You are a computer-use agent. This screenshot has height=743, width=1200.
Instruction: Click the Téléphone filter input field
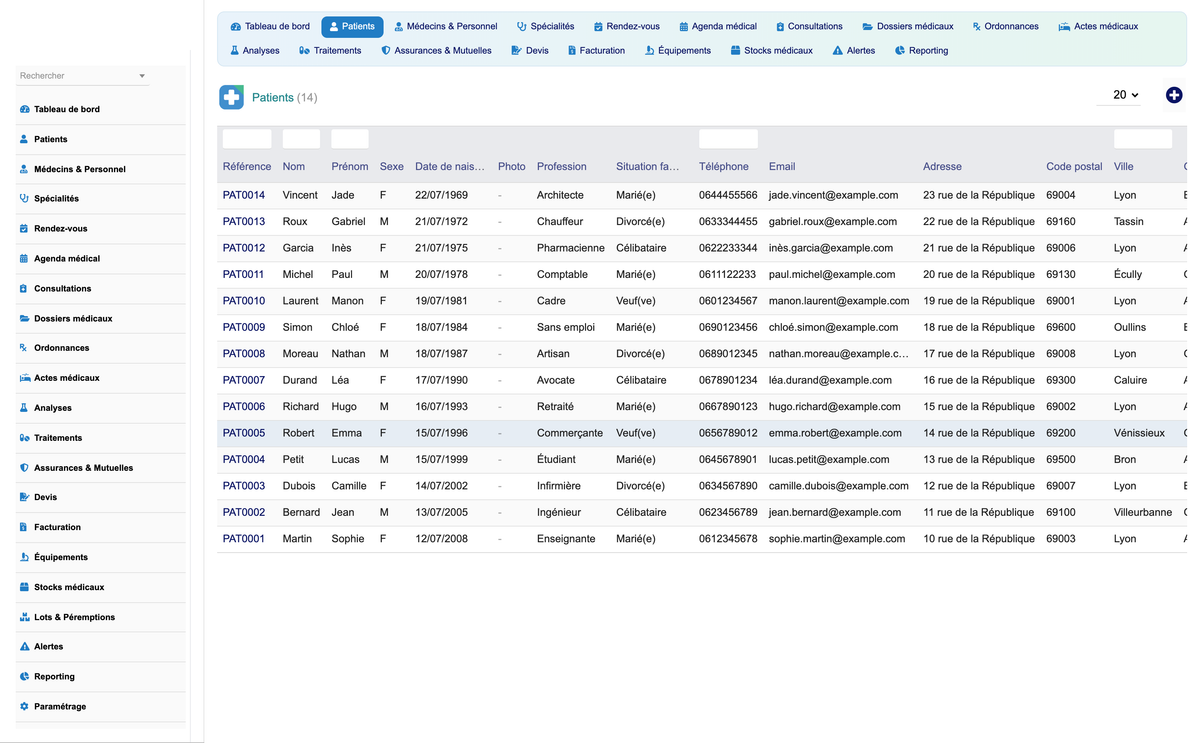click(x=728, y=139)
